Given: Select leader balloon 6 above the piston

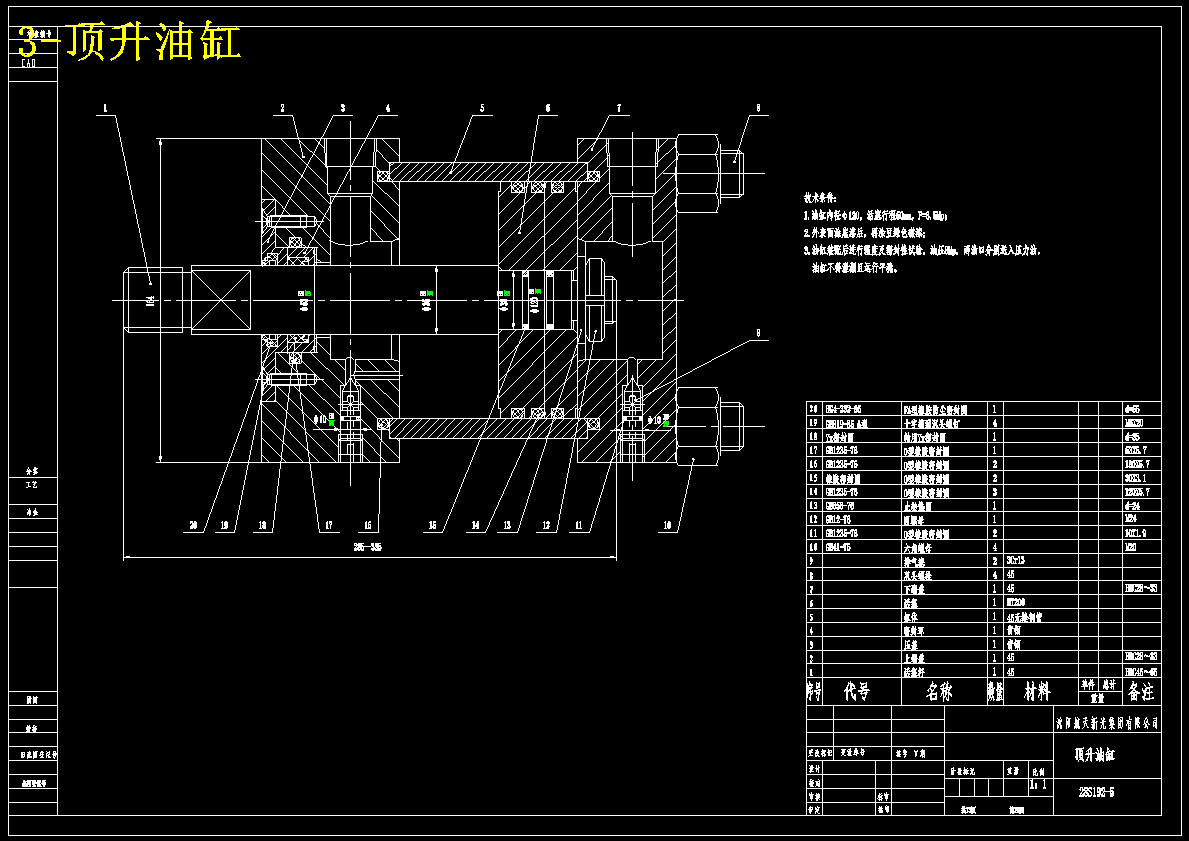Looking at the screenshot, I should click(x=548, y=108).
